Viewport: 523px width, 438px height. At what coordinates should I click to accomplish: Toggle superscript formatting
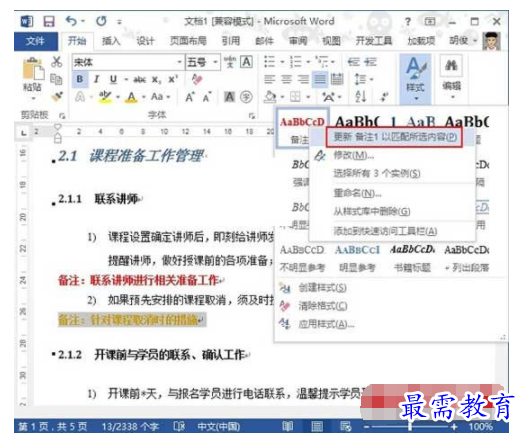pos(173,79)
